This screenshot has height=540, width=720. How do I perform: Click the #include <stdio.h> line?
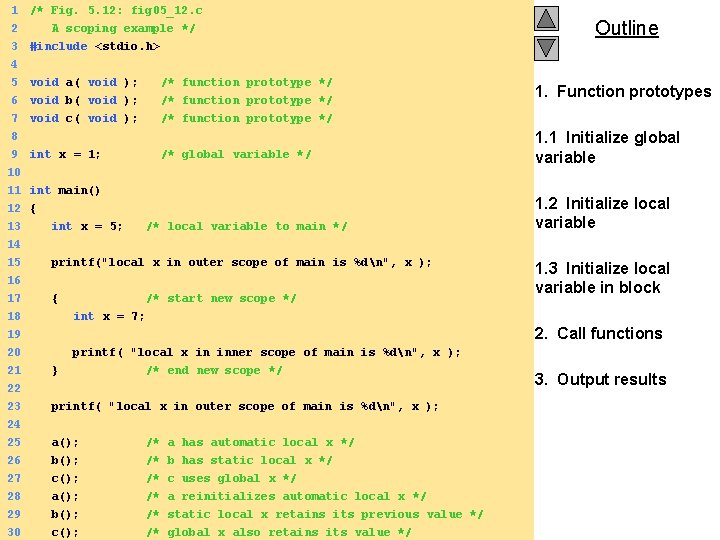pyautogui.click(x=95, y=46)
